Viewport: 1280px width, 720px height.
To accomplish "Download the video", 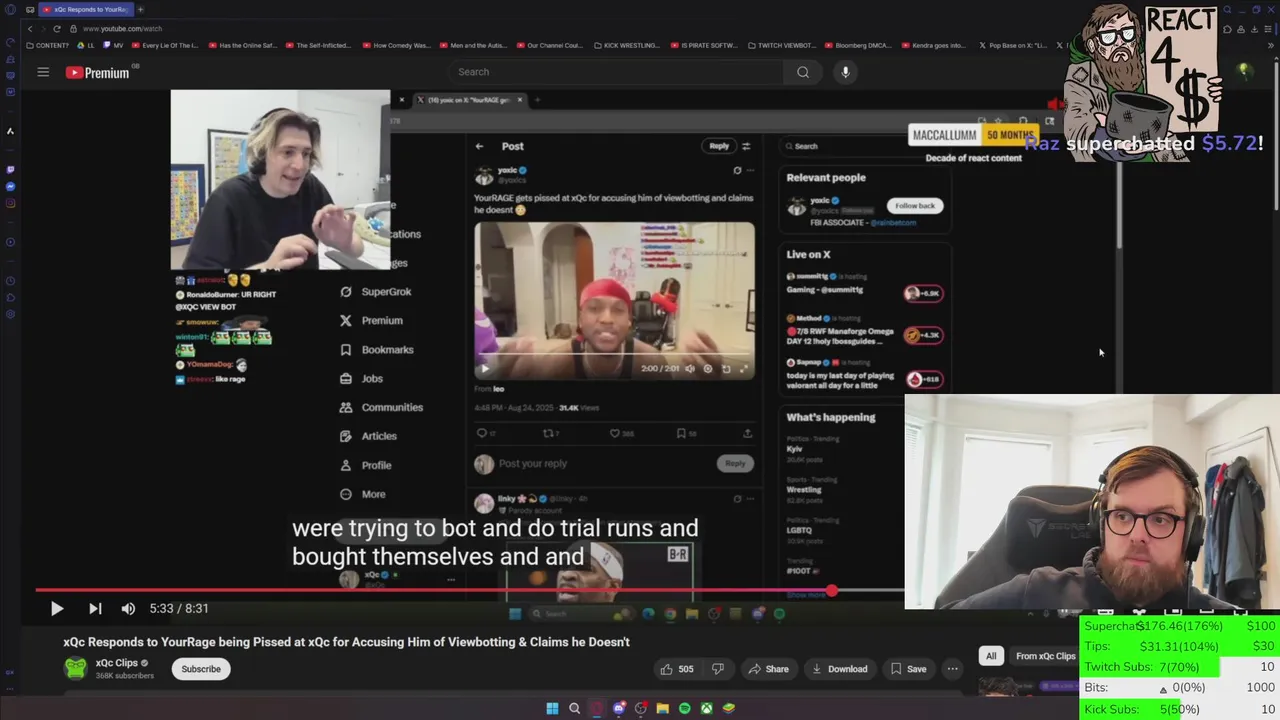I will click(x=839, y=669).
